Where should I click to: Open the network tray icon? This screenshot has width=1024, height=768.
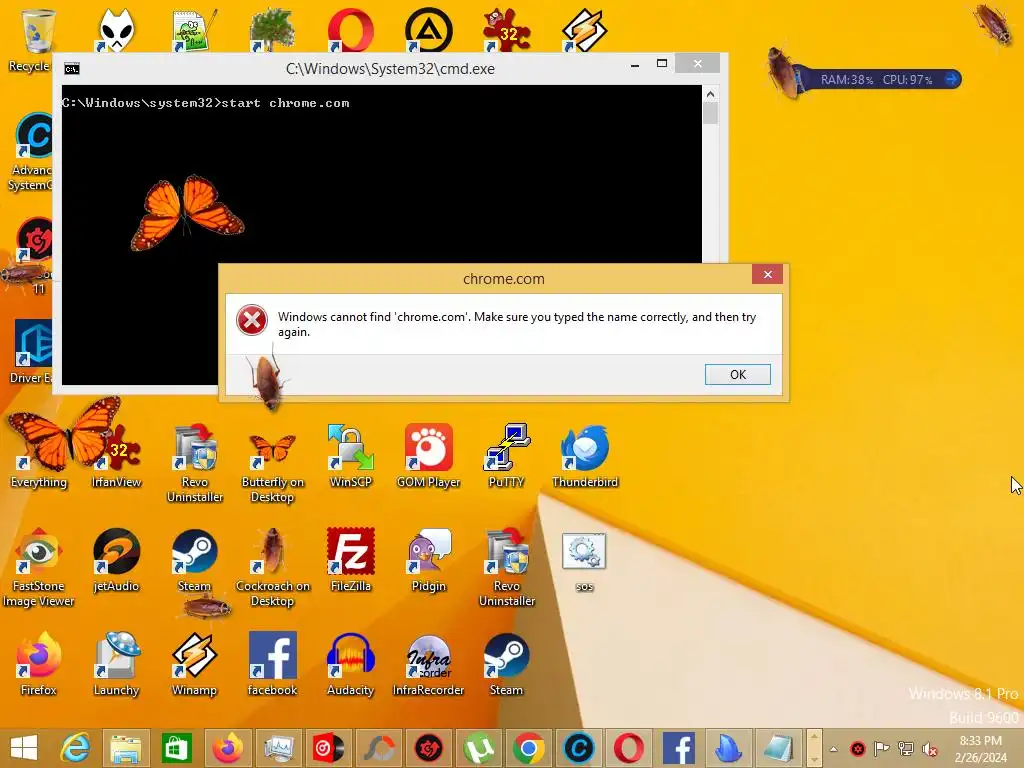point(906,748)
